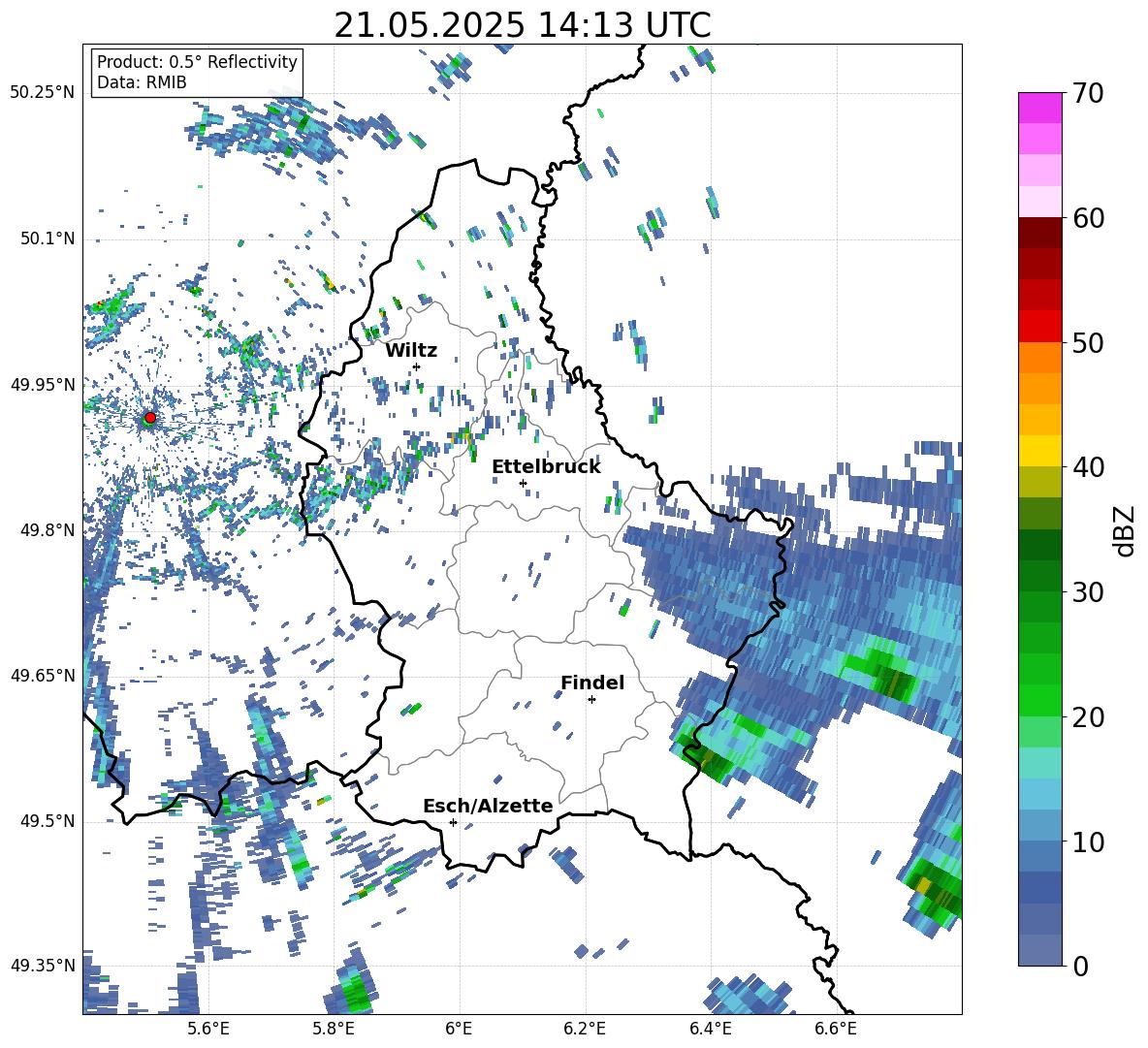Click the 49.8°N latitude label
The width and height of the screenshot is (1148, 1048).
[x=47, y=530]
